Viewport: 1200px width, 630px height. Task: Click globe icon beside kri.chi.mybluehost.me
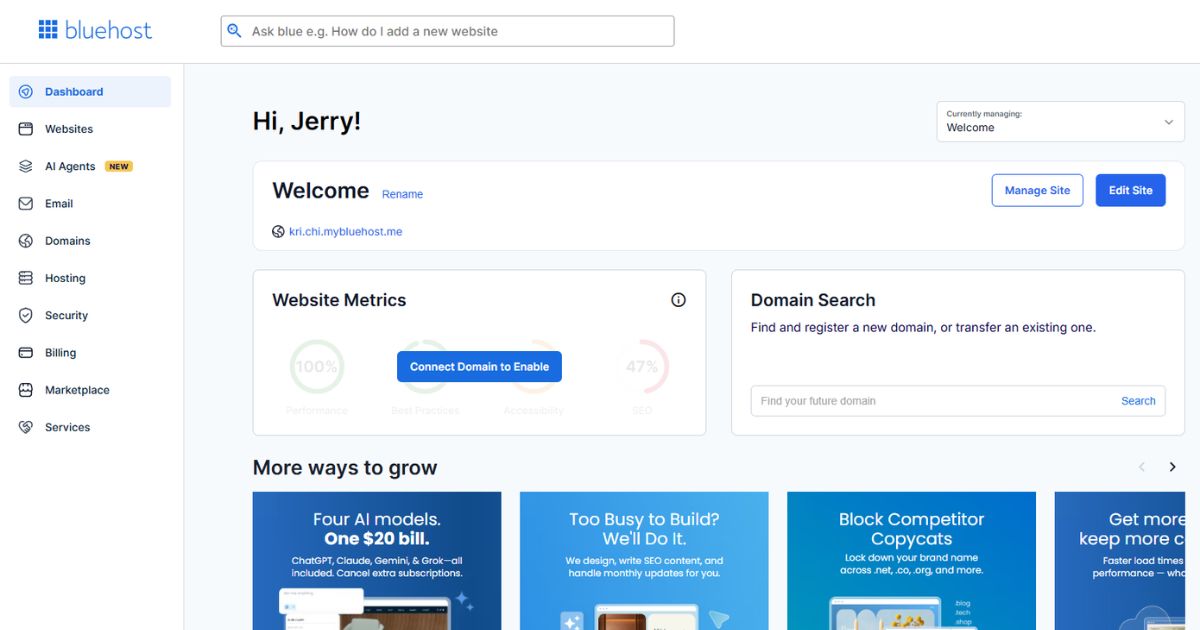278,232
